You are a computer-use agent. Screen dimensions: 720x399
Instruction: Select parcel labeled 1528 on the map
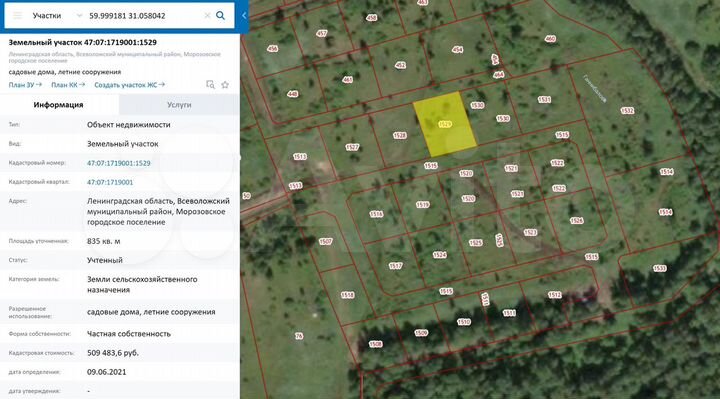tap(399, 135)
